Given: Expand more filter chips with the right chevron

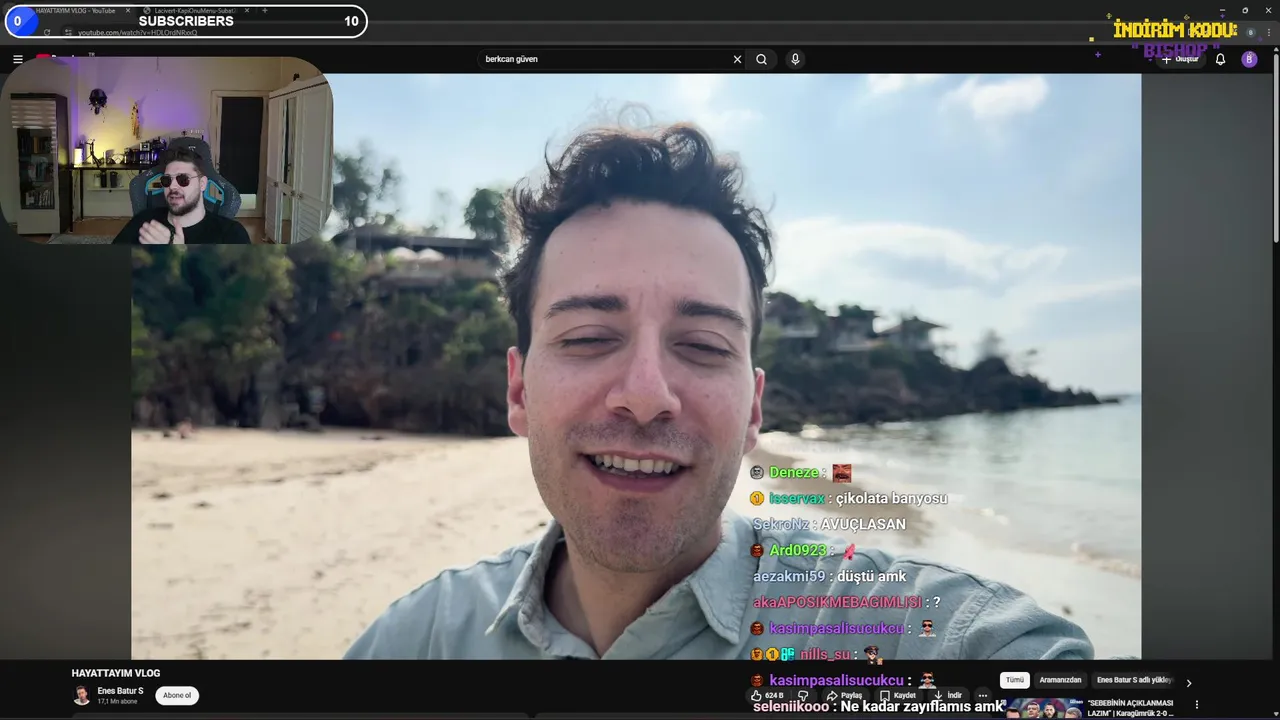Looking at the screenshot, I should pos(1189,683).
